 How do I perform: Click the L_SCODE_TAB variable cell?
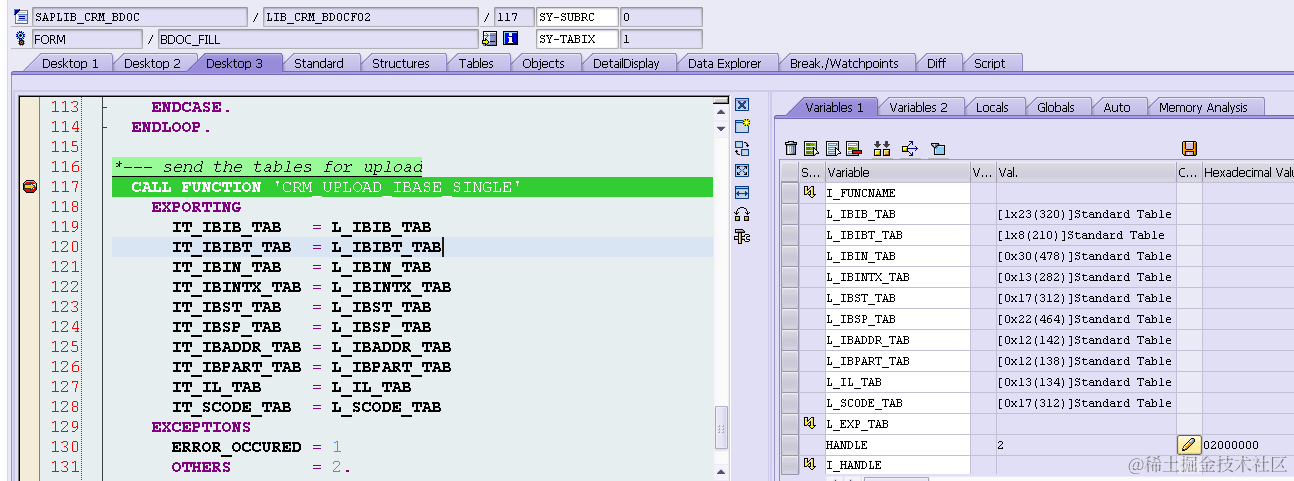pos(897,403)
